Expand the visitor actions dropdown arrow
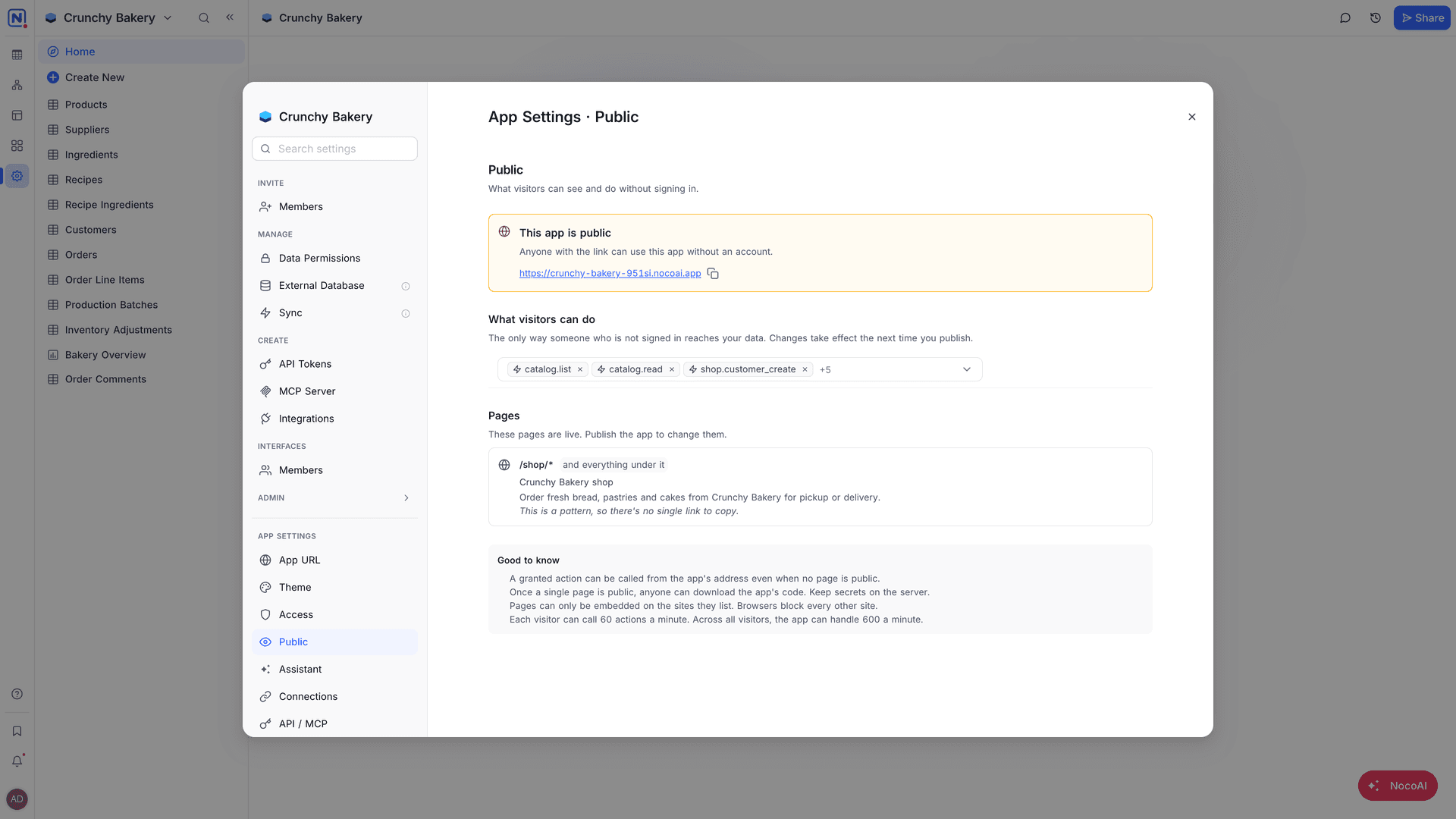 [x=967, y=369]
